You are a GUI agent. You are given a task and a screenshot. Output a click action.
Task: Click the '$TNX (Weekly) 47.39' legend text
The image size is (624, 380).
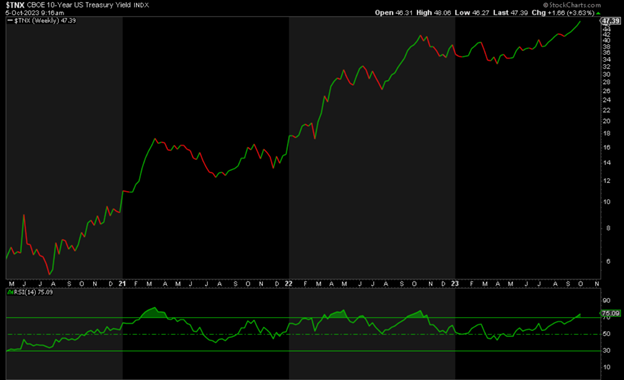[x=45, y=21]
